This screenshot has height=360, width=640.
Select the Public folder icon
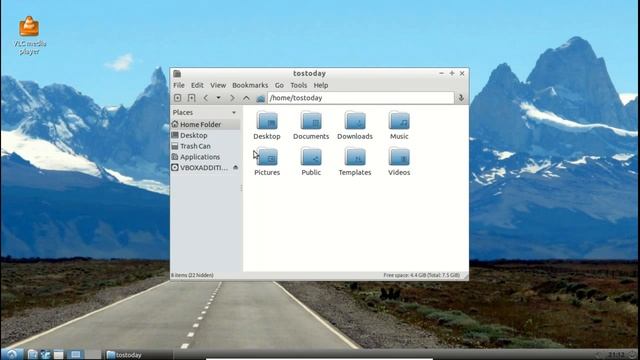coord(311,162)
